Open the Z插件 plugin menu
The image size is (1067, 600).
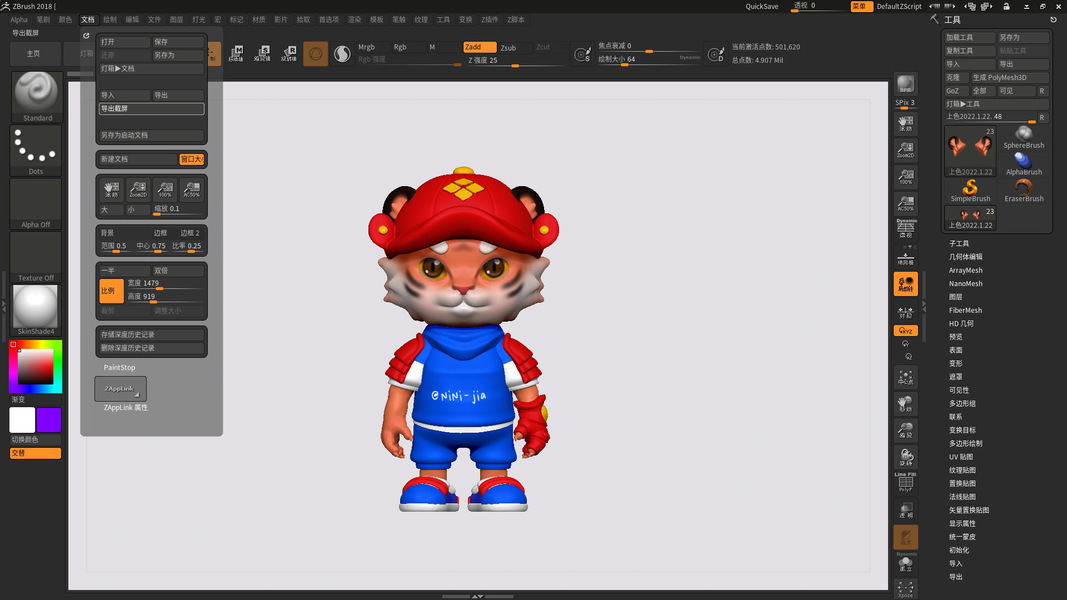(489, 20)
